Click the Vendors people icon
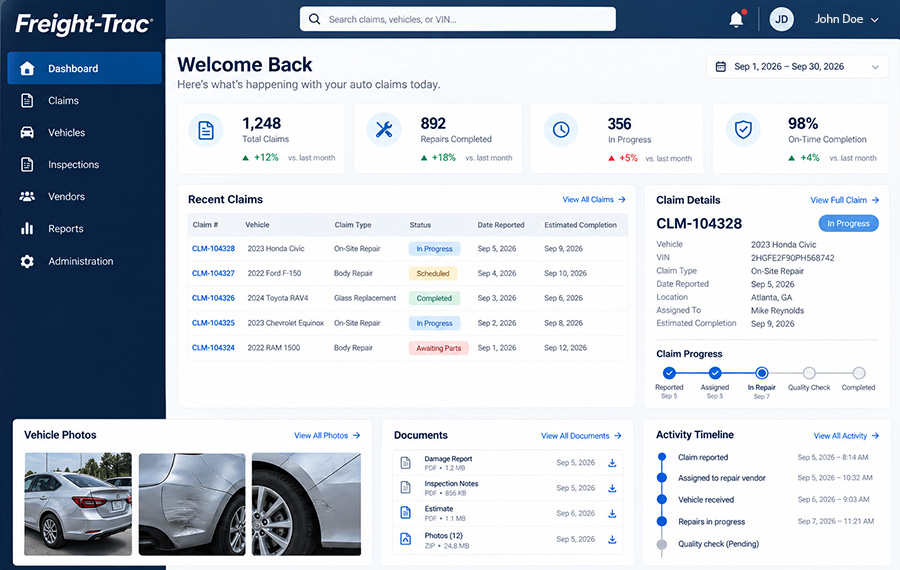 pyautogui.click(x=27, y=196)
